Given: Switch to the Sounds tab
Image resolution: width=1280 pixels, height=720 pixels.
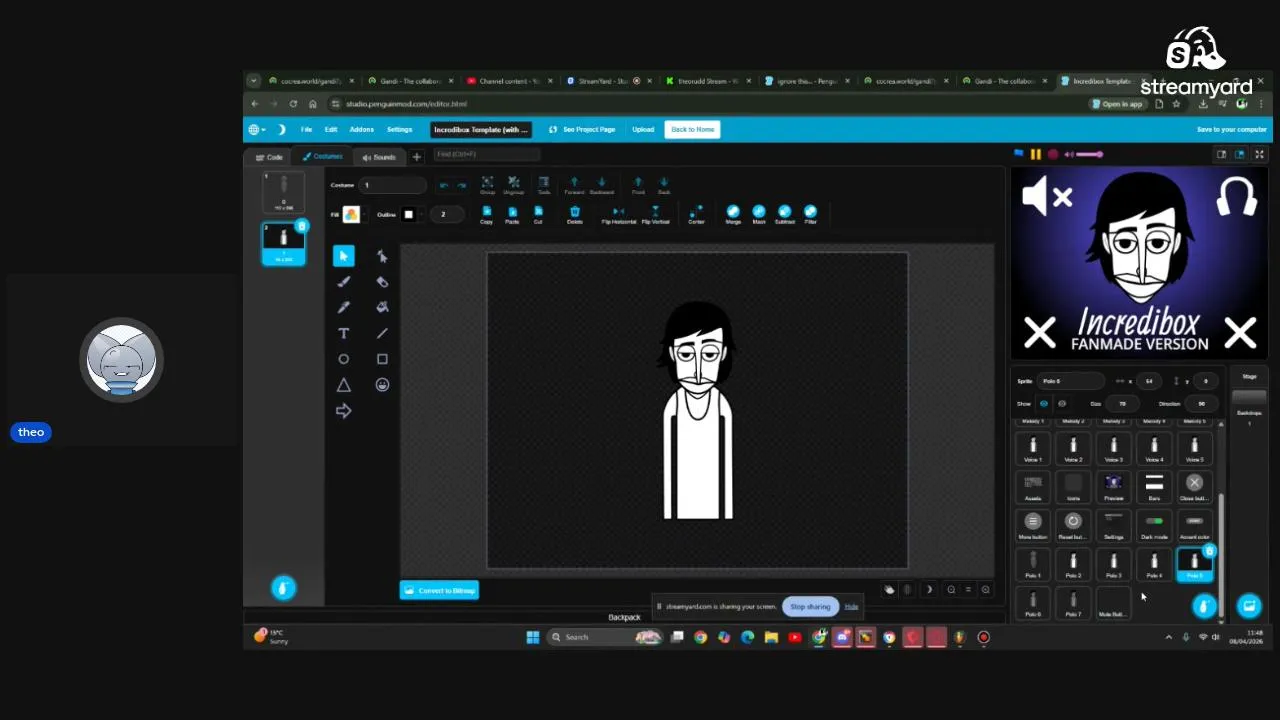Looking at the screenshot, I should 379,157.
